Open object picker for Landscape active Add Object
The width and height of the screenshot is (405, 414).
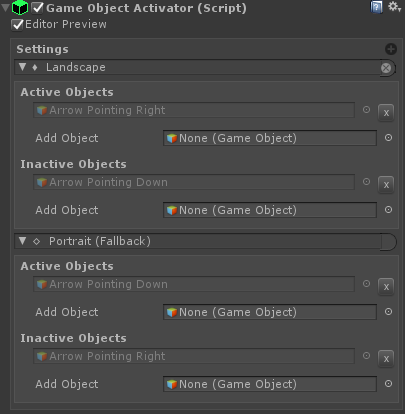coord(388,138)
